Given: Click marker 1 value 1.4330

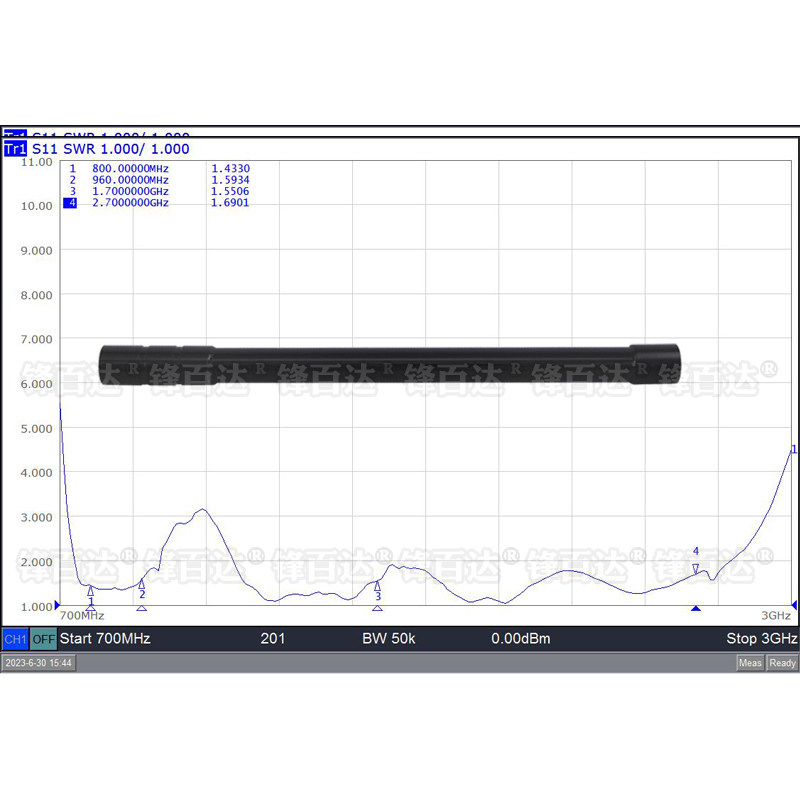Looking at the screenshot, I should click(231, 168).
